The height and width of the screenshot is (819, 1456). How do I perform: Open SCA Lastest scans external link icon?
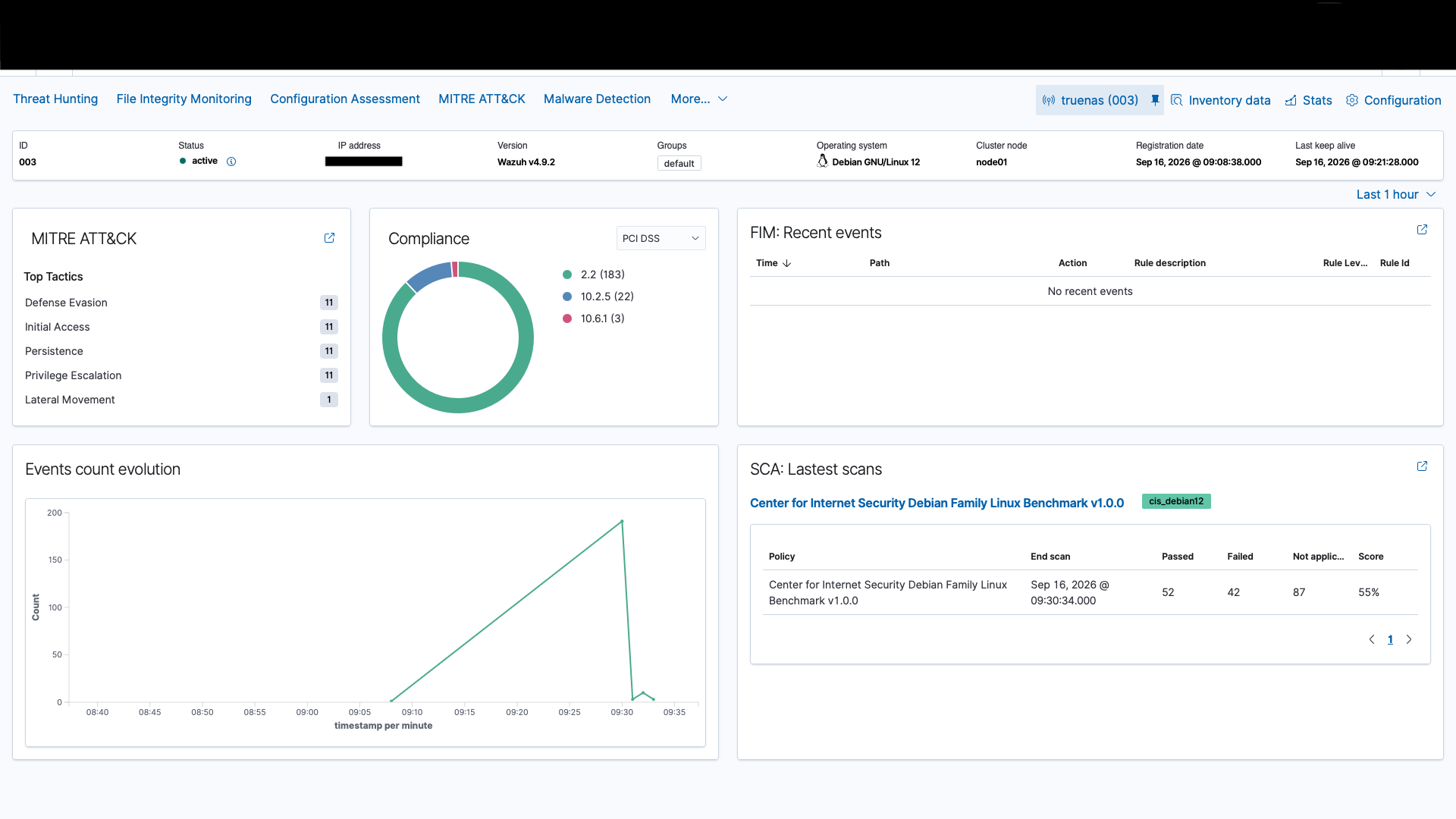pyautogui.click(x=1422, y=466)
